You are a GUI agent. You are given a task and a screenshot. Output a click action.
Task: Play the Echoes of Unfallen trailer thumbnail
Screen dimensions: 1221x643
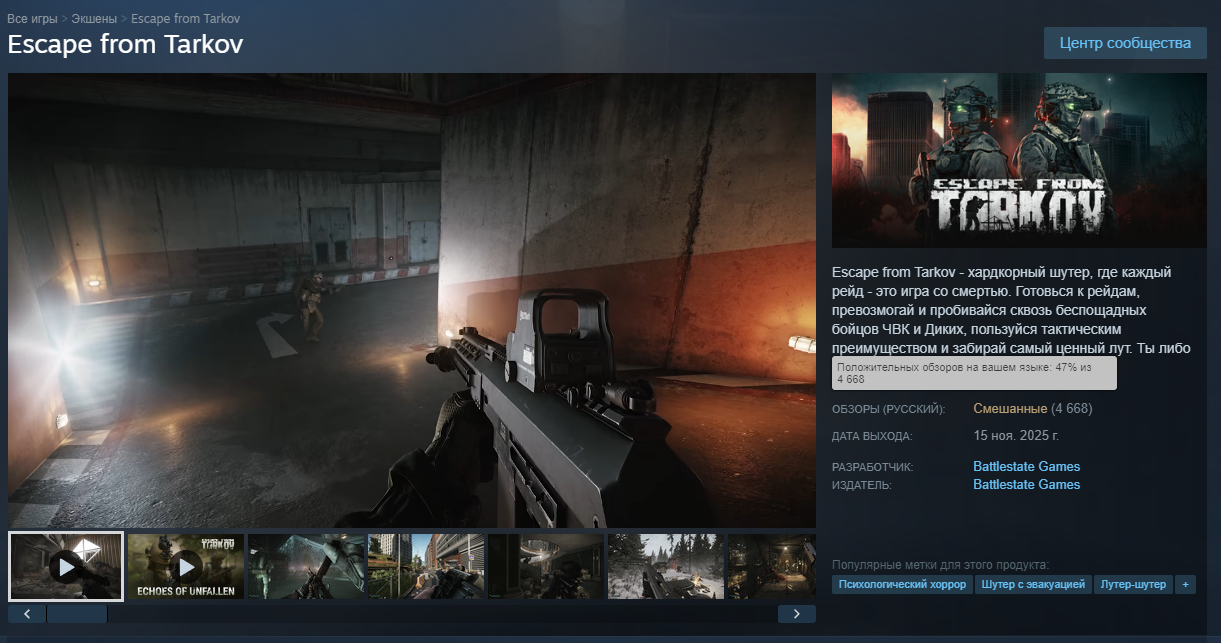pos(186,566)
